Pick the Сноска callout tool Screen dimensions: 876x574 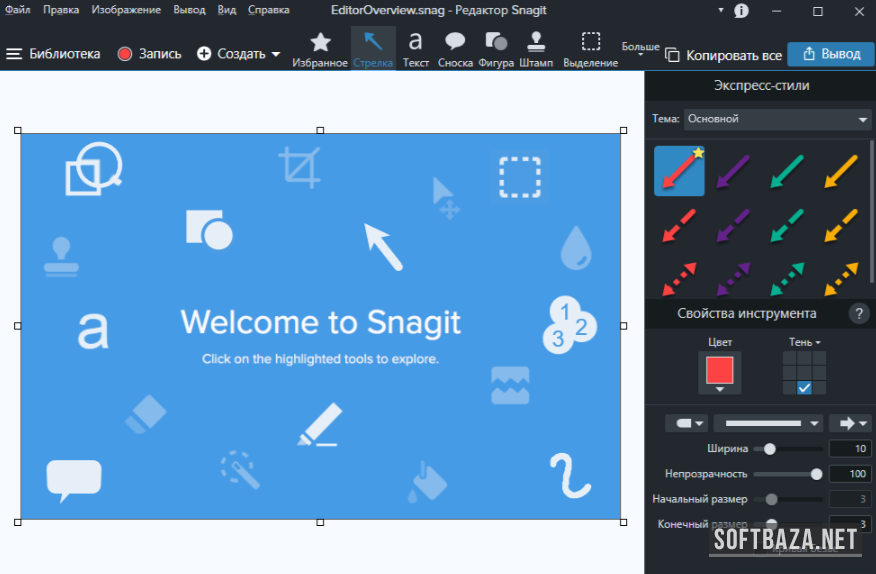click(455, 49)
